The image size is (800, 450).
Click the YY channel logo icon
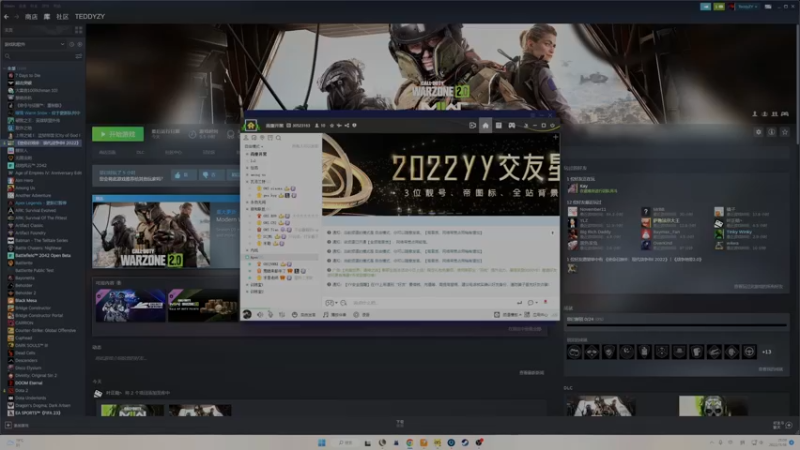pyautogui.click(x=251, y=125)
